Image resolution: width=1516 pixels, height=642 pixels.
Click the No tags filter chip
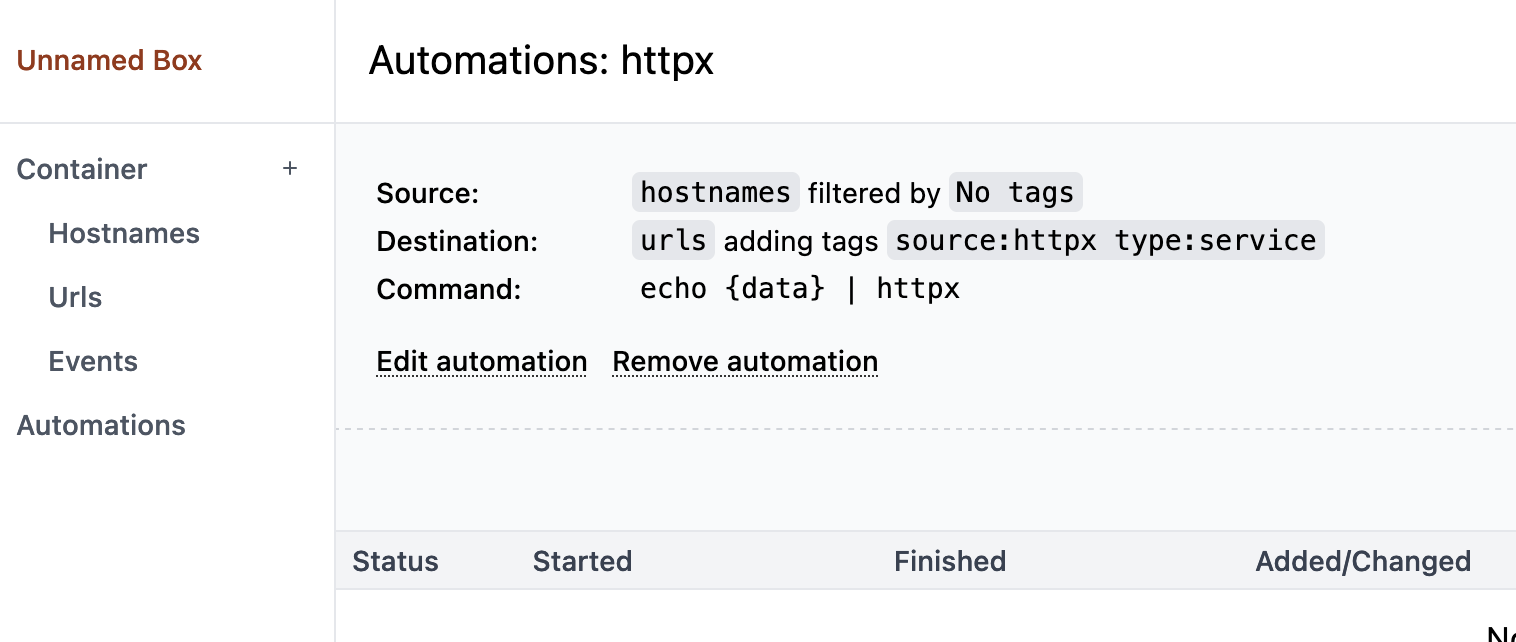tap(1015, 192)
